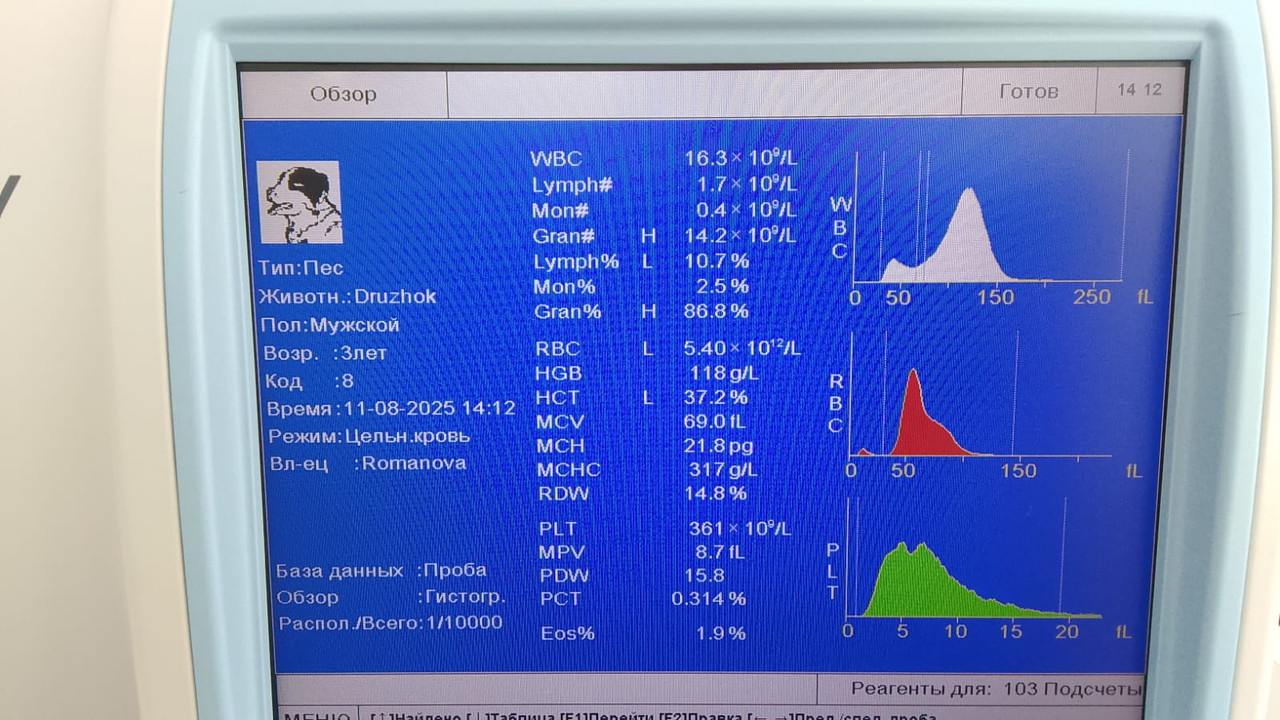Click the PCT value 0.314 %
The width and height of the screenshot is (1280, 720).
tap(709, 598)
